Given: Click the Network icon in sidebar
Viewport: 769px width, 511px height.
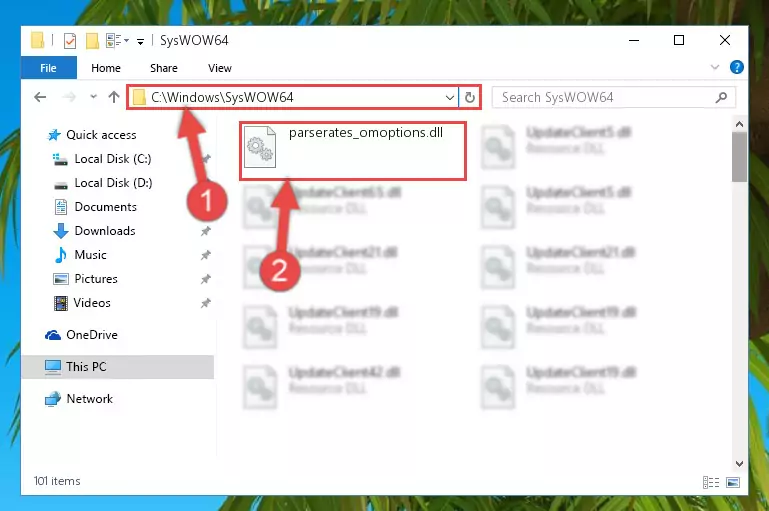Looking at the screenshot, I should point(52,399).
